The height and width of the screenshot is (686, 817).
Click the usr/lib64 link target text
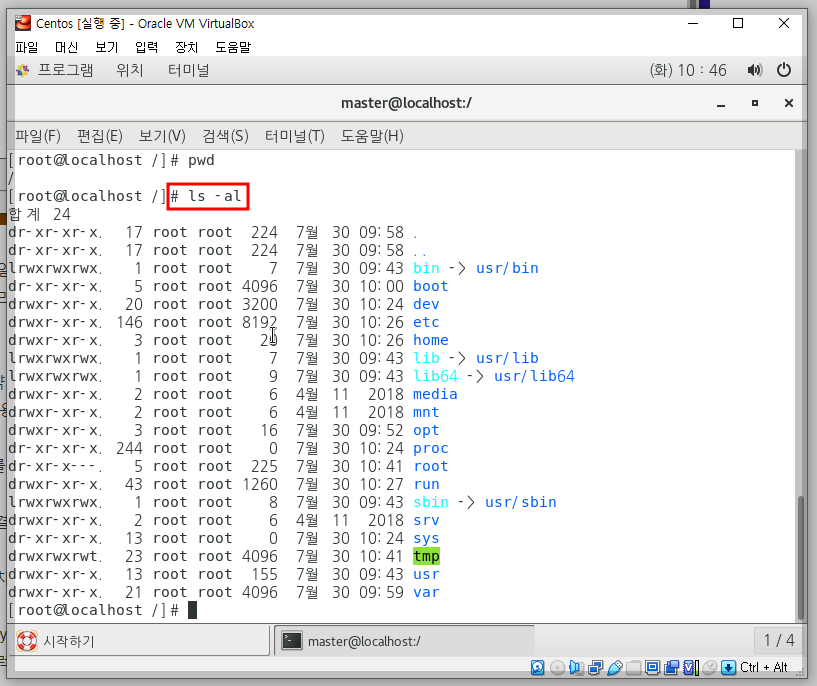pos(534,376)
